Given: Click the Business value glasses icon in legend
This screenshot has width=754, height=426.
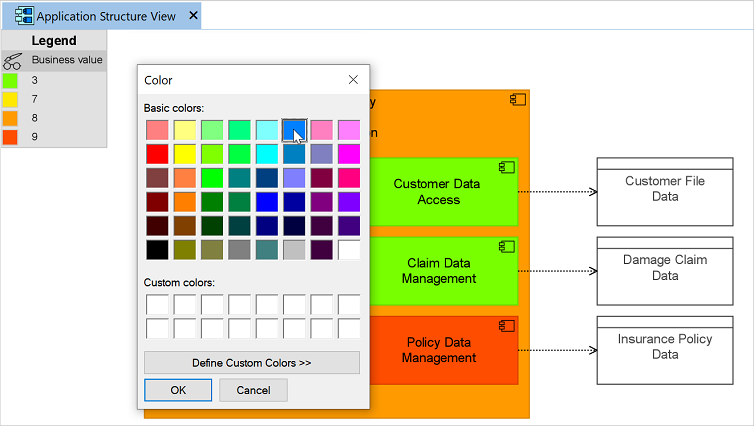Looking at the screenshot, I should point(13,61).
